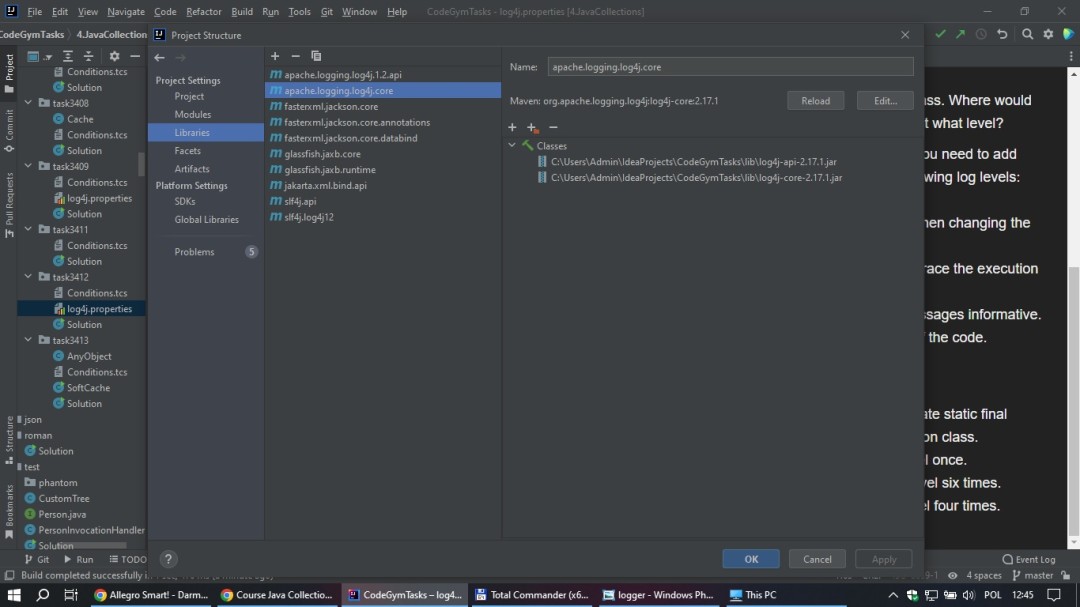Open Task View on the taskbar

(71, 595)
